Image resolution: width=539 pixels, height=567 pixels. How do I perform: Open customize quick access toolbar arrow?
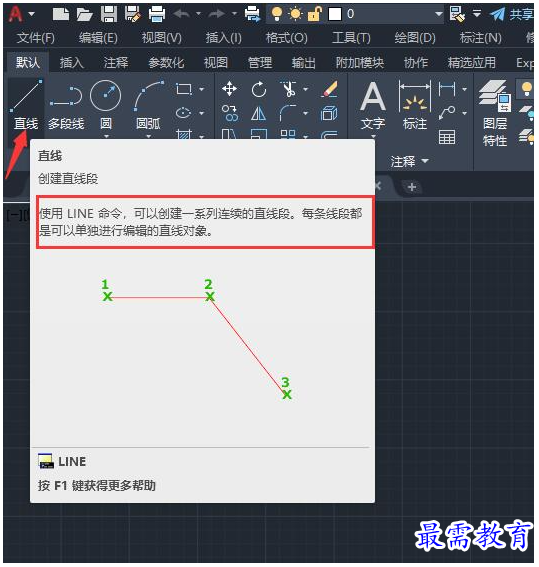pyautogui.click(x=477, y=14)
